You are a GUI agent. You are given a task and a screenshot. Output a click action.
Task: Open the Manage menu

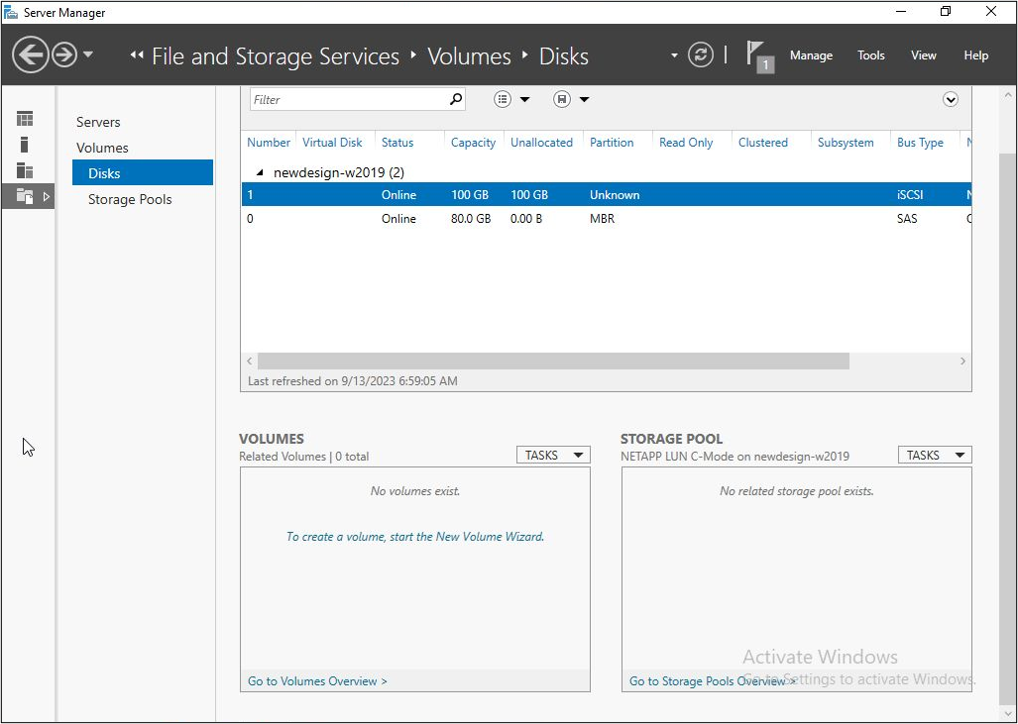click(810, 56)
